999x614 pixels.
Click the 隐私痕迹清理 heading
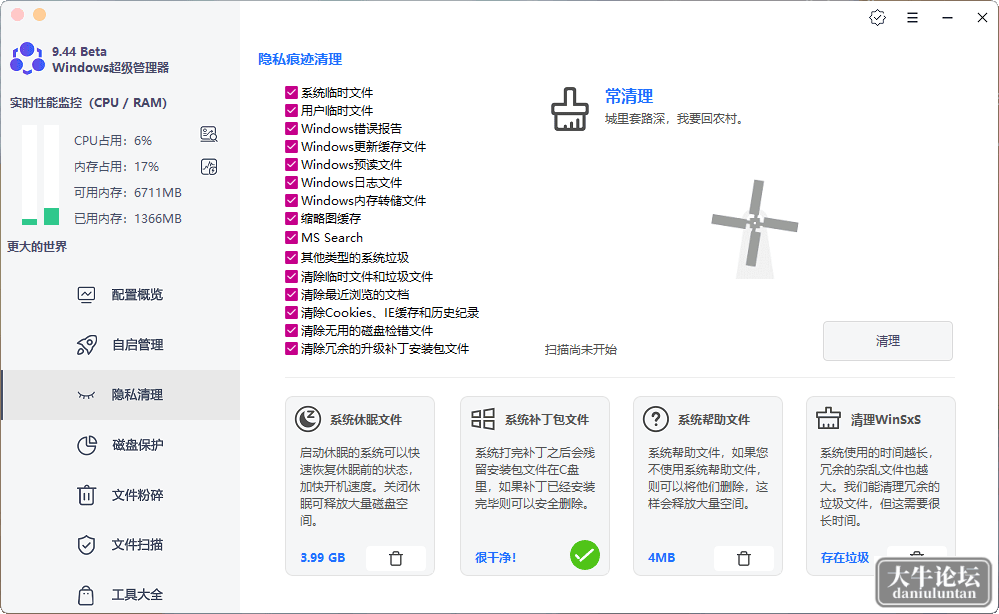(300, 59)
